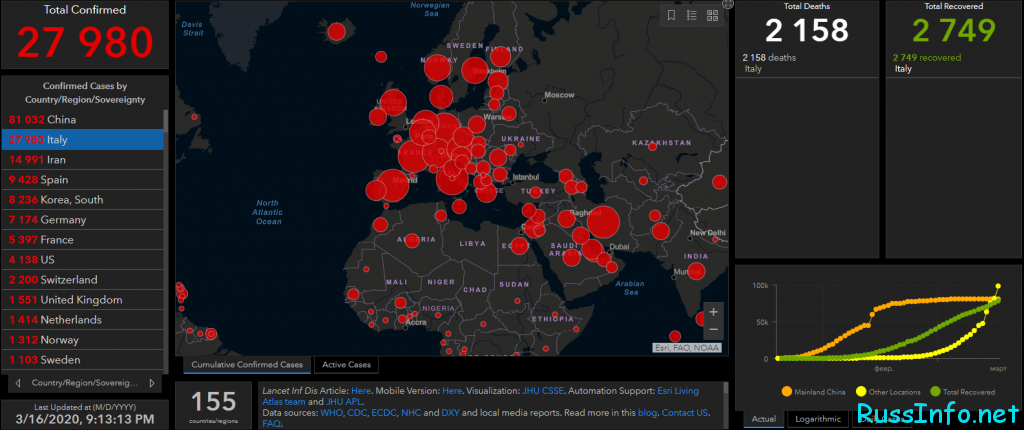This screenshot has height=430, width=1024.
Task: Select China row in confirmed cases list
Action: [82, 120]
